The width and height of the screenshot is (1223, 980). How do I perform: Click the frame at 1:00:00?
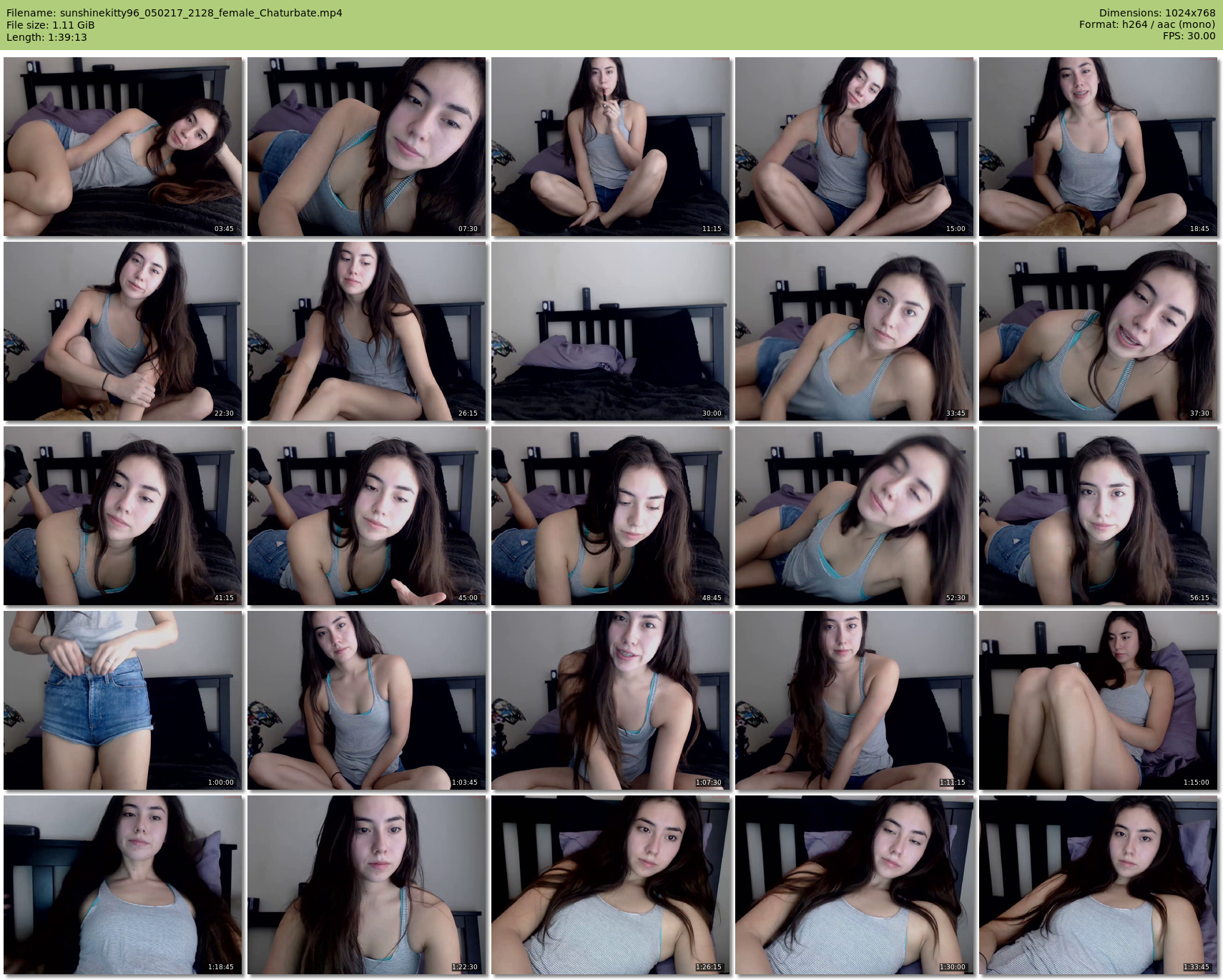click(x=123, y=700)
